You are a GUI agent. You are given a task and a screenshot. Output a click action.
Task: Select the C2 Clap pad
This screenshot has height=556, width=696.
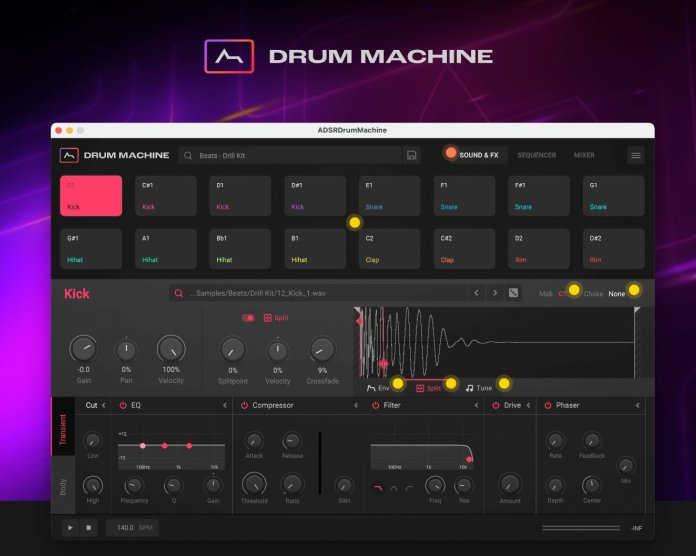(389, 248)
